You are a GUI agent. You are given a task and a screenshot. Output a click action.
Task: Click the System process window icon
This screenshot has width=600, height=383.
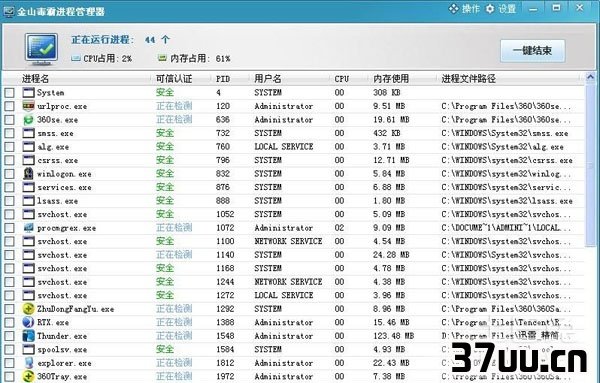pos(28,93)
